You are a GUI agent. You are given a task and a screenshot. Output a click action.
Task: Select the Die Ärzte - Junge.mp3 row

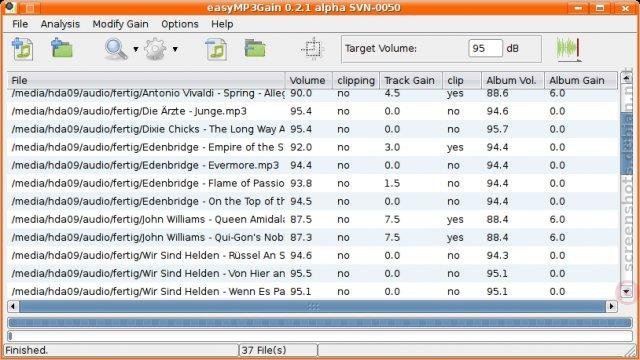(x=312, y=111)
